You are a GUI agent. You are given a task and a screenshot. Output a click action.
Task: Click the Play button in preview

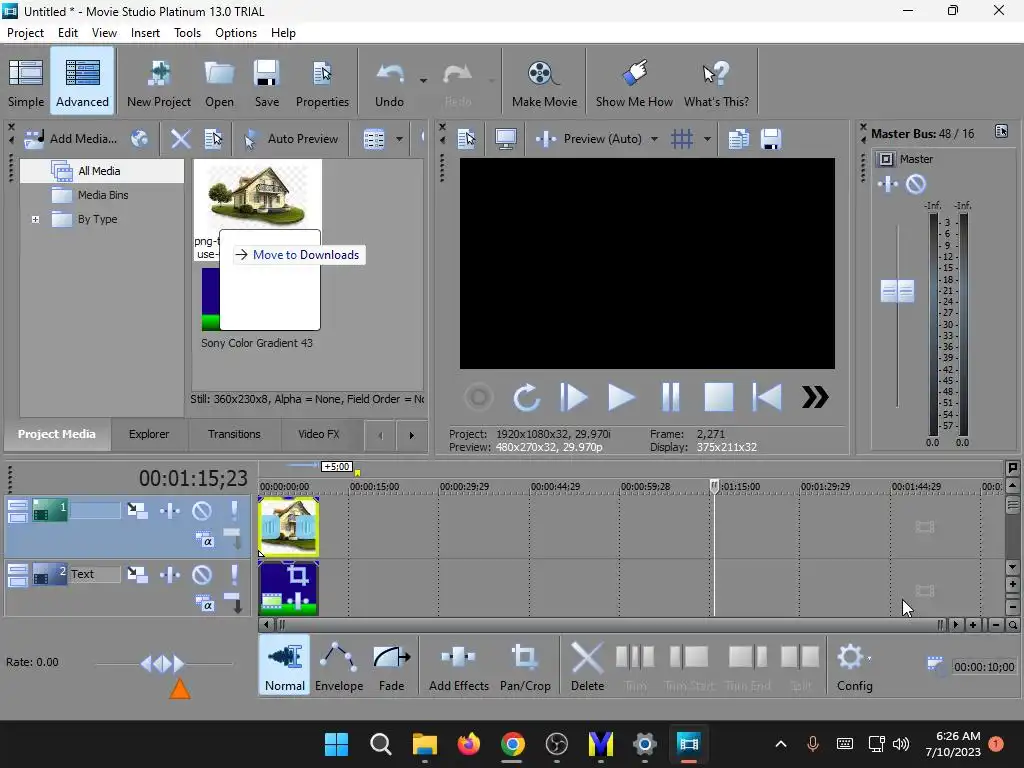tap(621, 397)
